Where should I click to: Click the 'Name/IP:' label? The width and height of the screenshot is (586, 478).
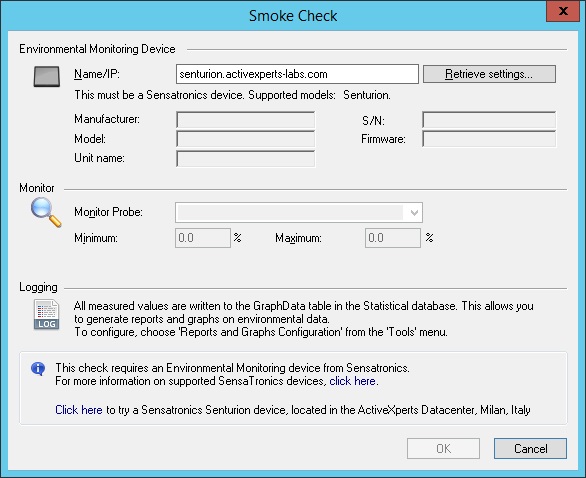pyautogui.click(x=97, y=74)
